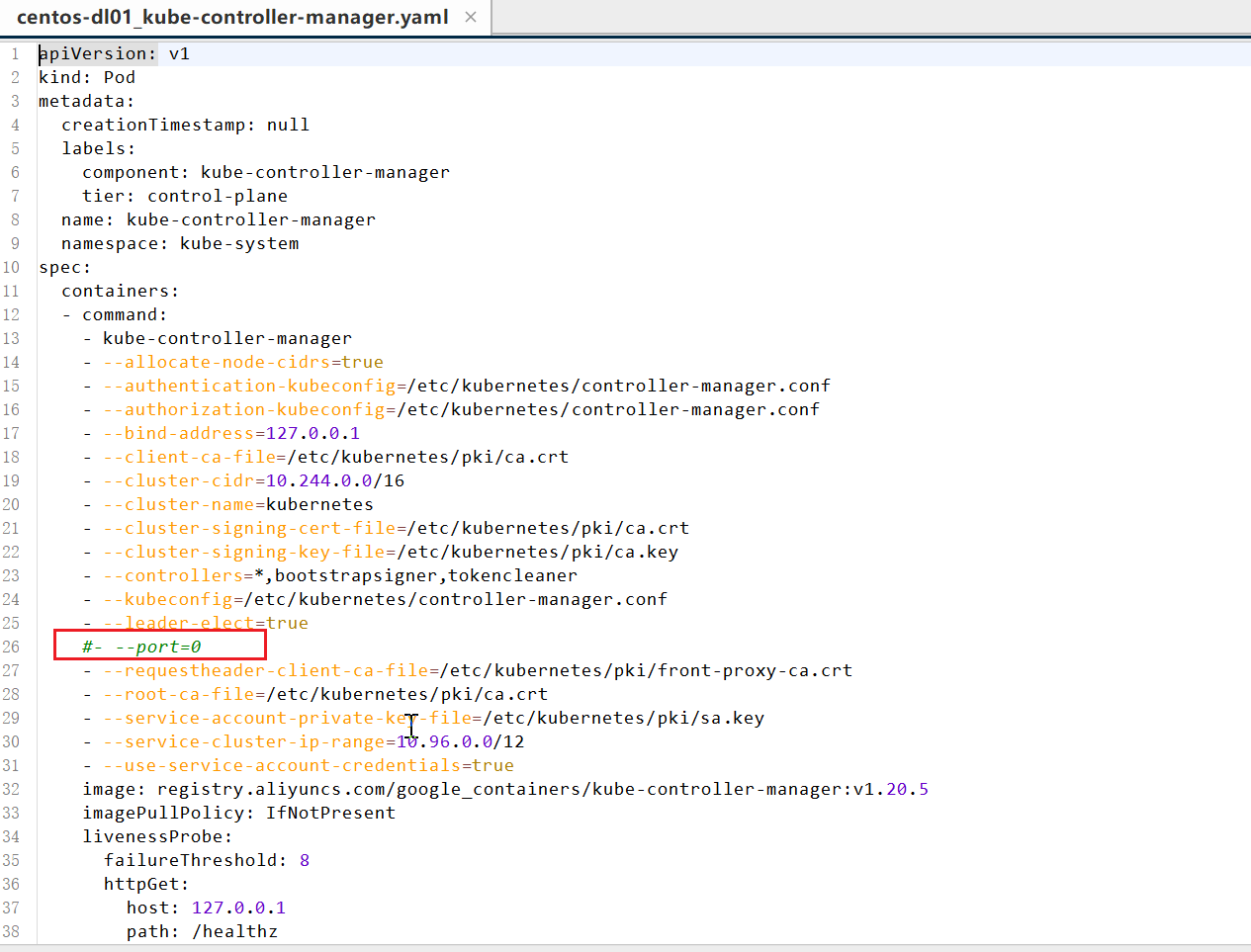Click 'name: kube-controller-manager' line
This screenshot has height=952, width=1251.
point(219,219)
